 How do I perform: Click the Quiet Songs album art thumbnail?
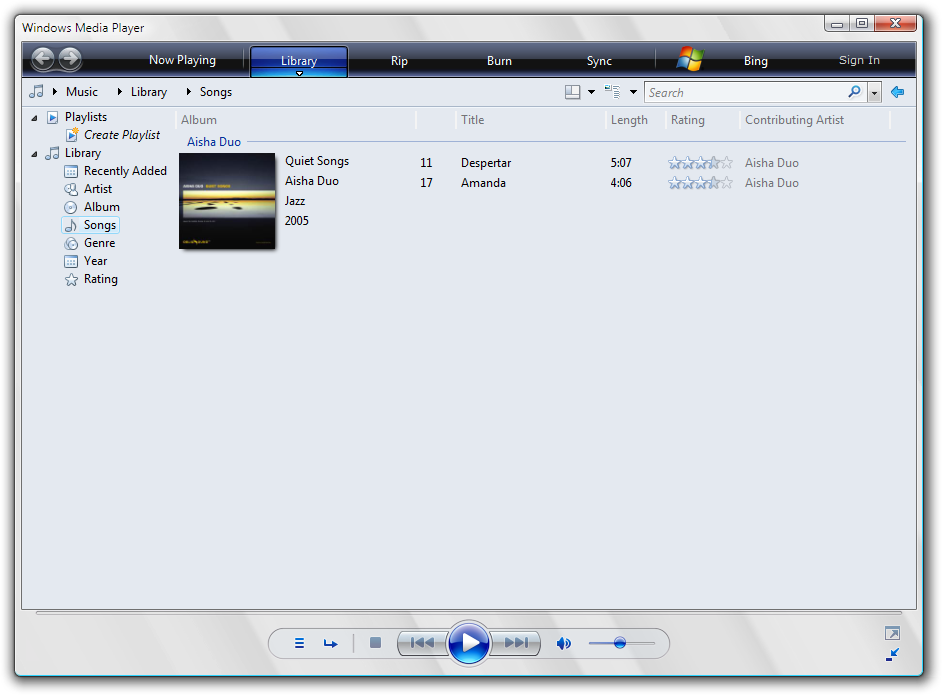227,201
